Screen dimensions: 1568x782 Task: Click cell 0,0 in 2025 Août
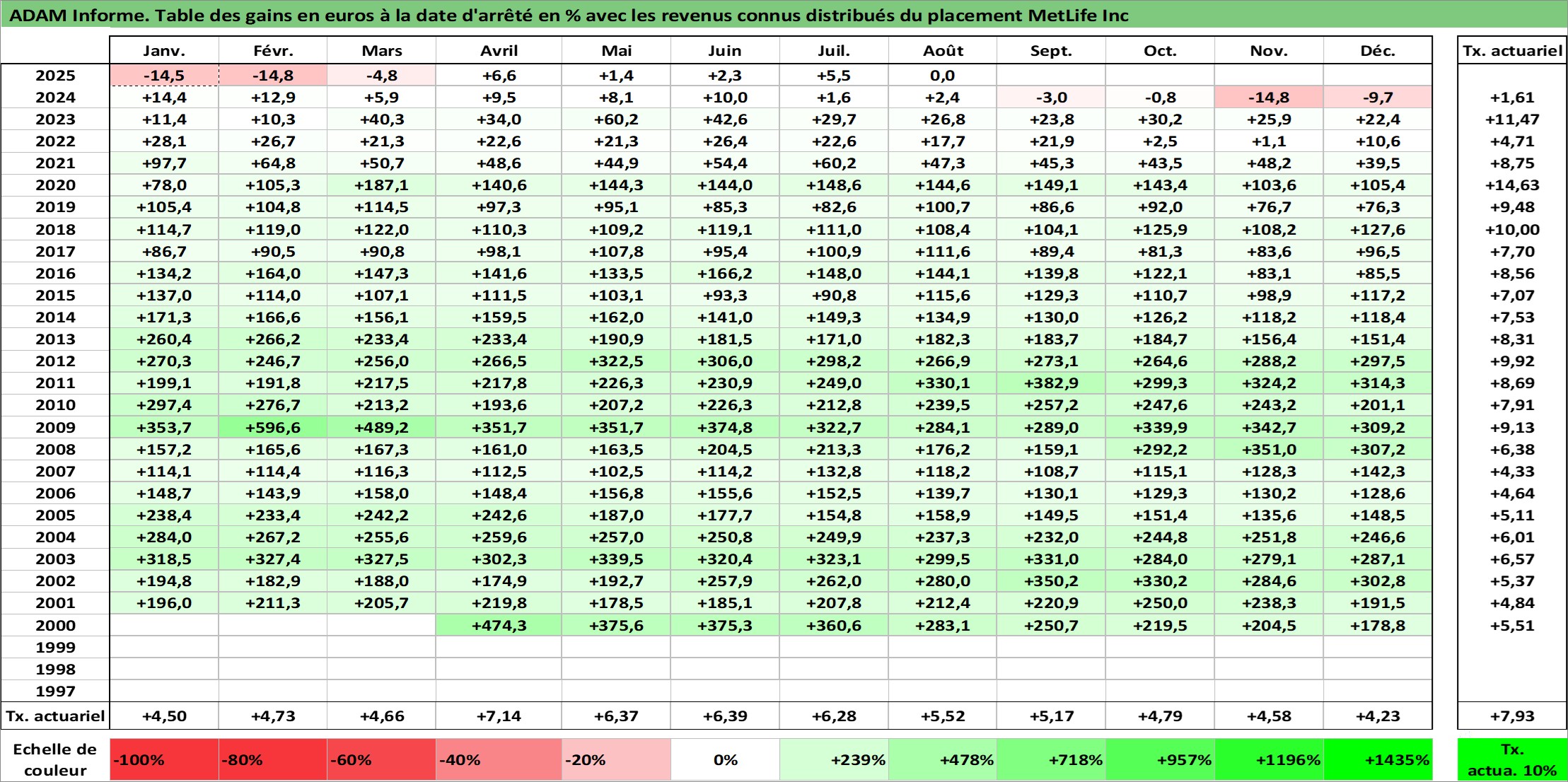coord(943,76)
